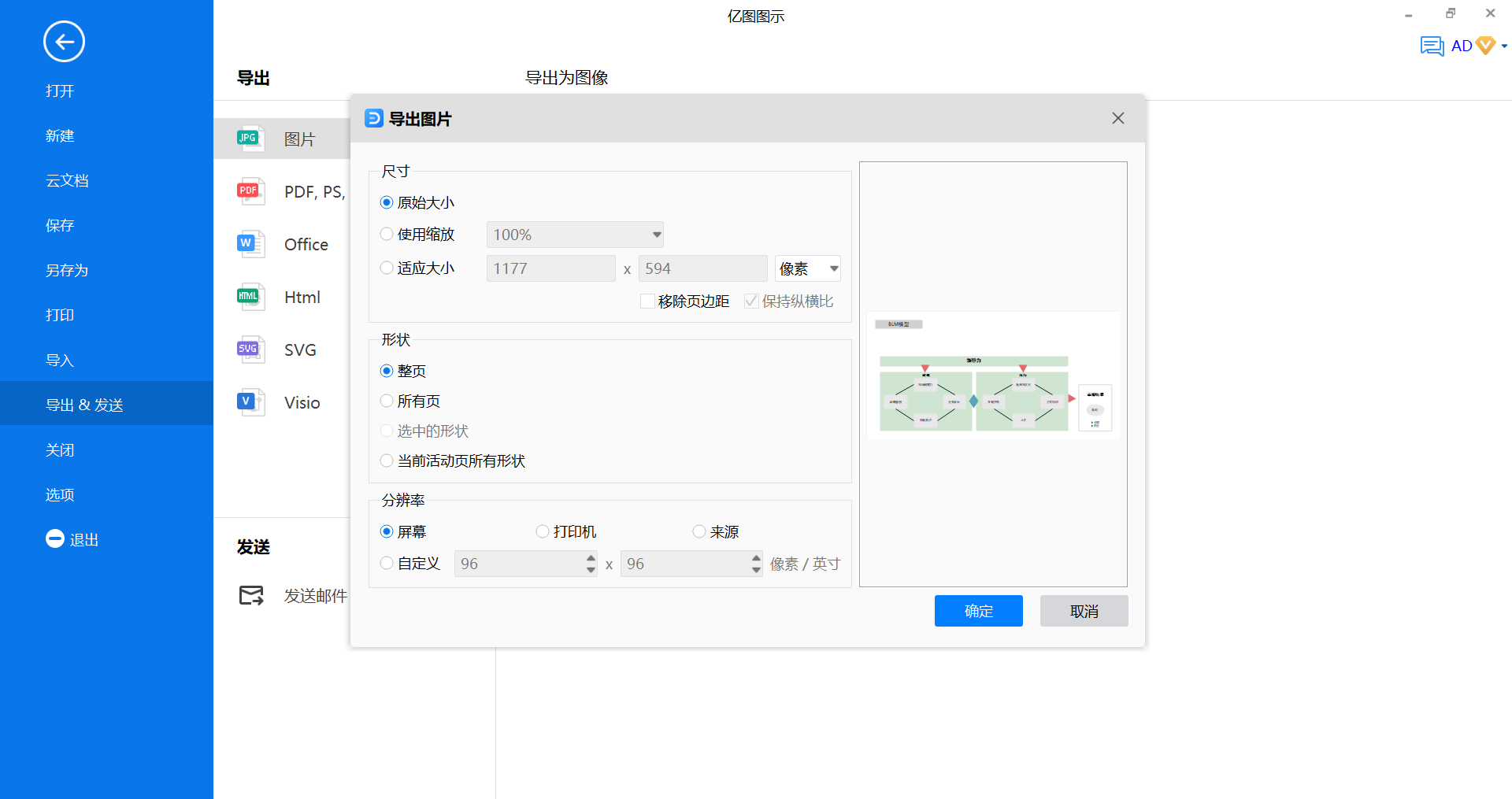This screenshot has height=799, width=1512.
Task: Click the Visio export icon
Action: [x=250, y=402]
